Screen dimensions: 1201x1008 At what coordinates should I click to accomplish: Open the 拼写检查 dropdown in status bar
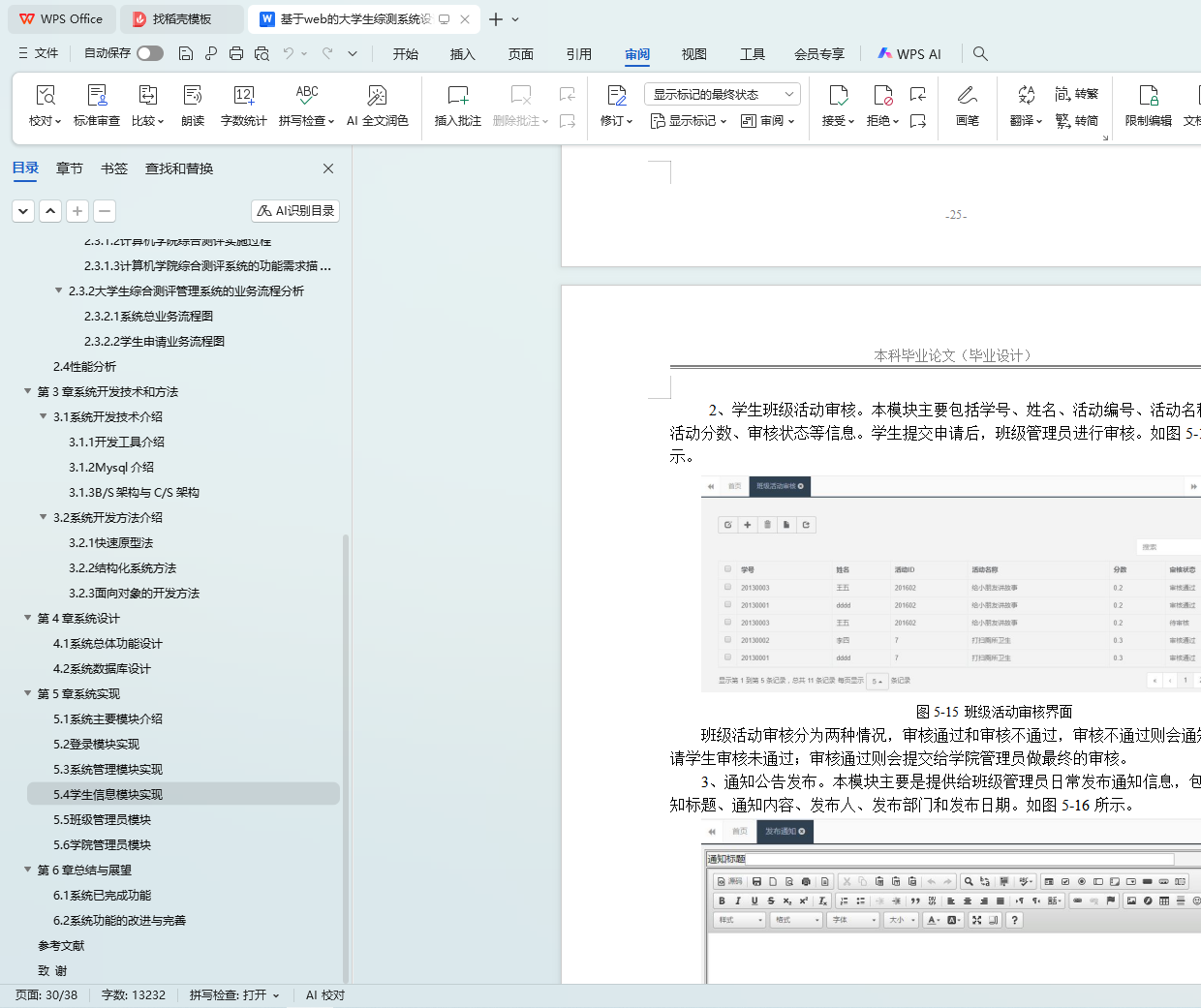(234, 995)
